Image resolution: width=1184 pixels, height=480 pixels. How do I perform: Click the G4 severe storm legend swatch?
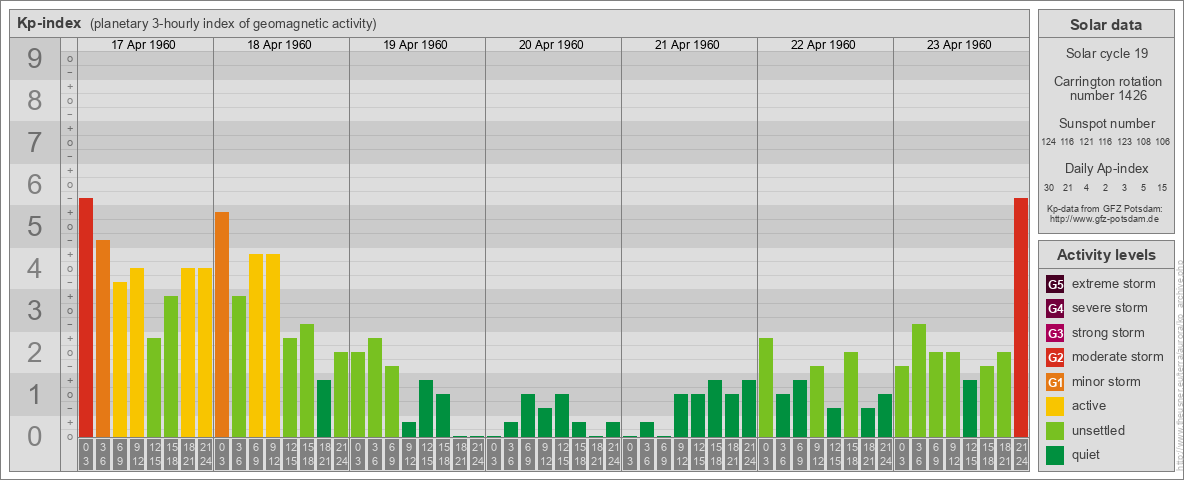click(1055, 308)
